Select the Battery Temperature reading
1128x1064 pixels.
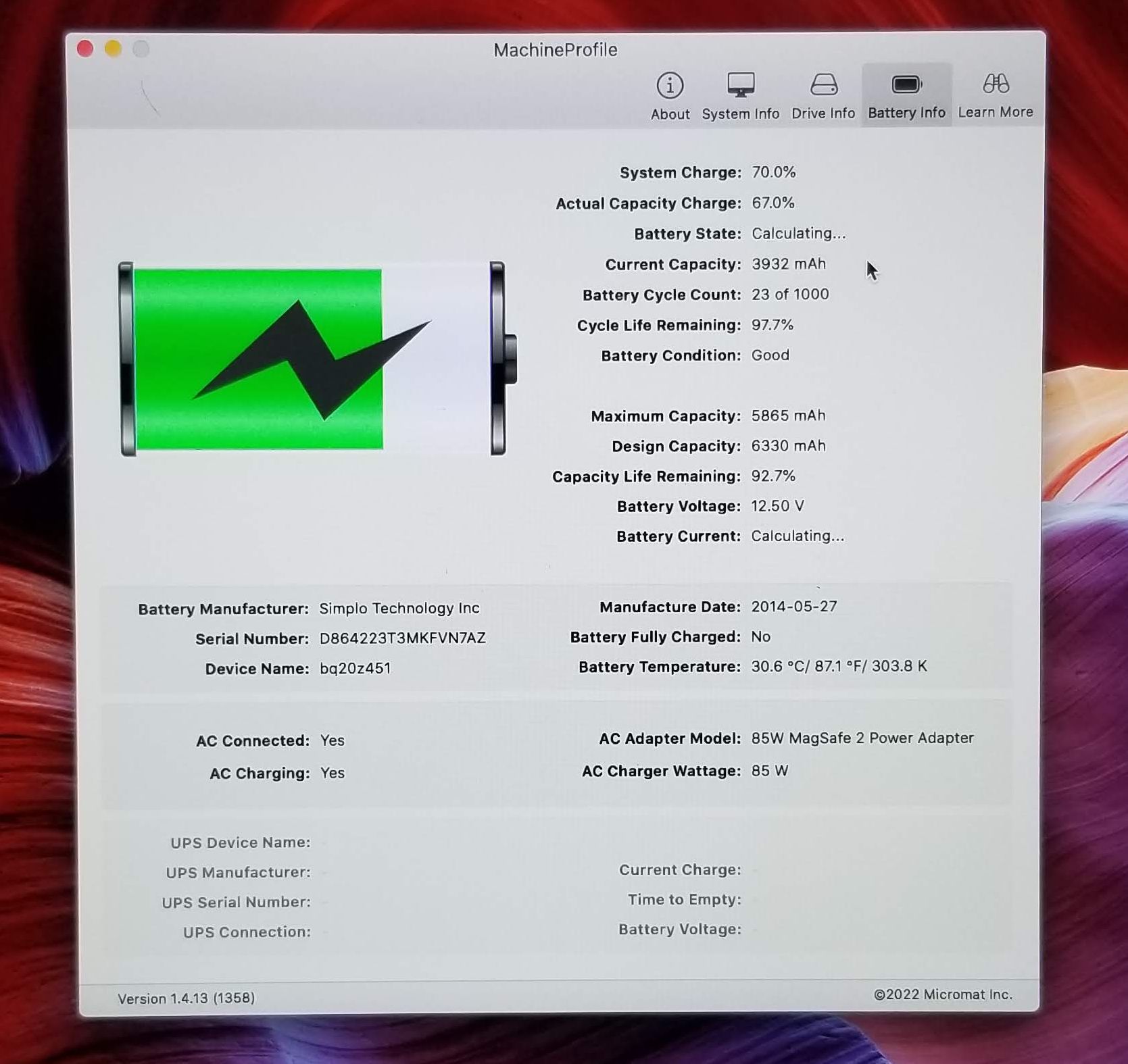(x=838, y=667)
